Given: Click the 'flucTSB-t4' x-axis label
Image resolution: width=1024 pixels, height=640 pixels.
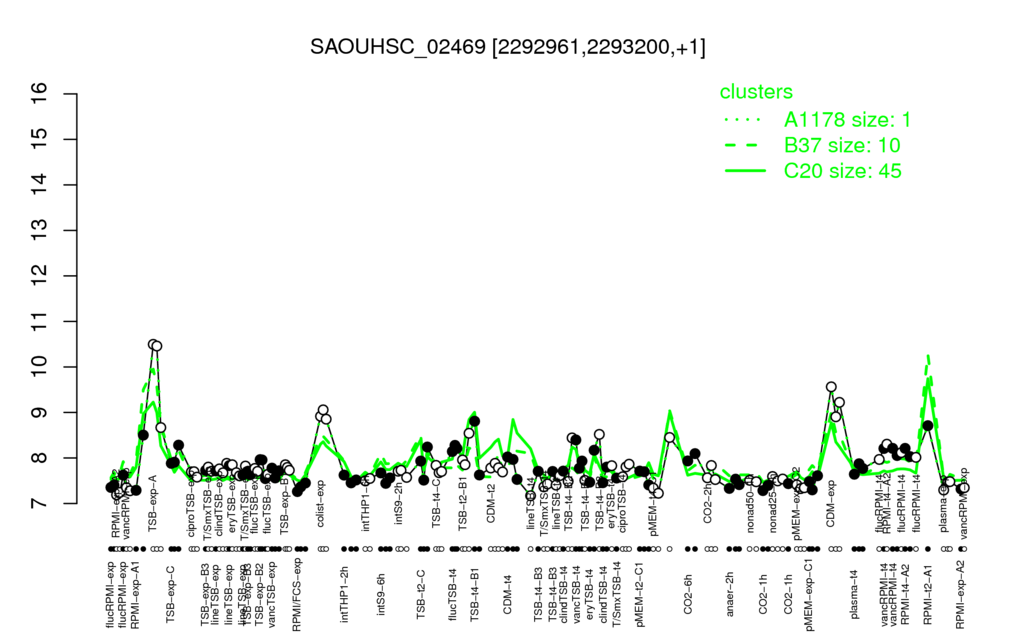Looking at the screenshot, I should tap(454, 594).
